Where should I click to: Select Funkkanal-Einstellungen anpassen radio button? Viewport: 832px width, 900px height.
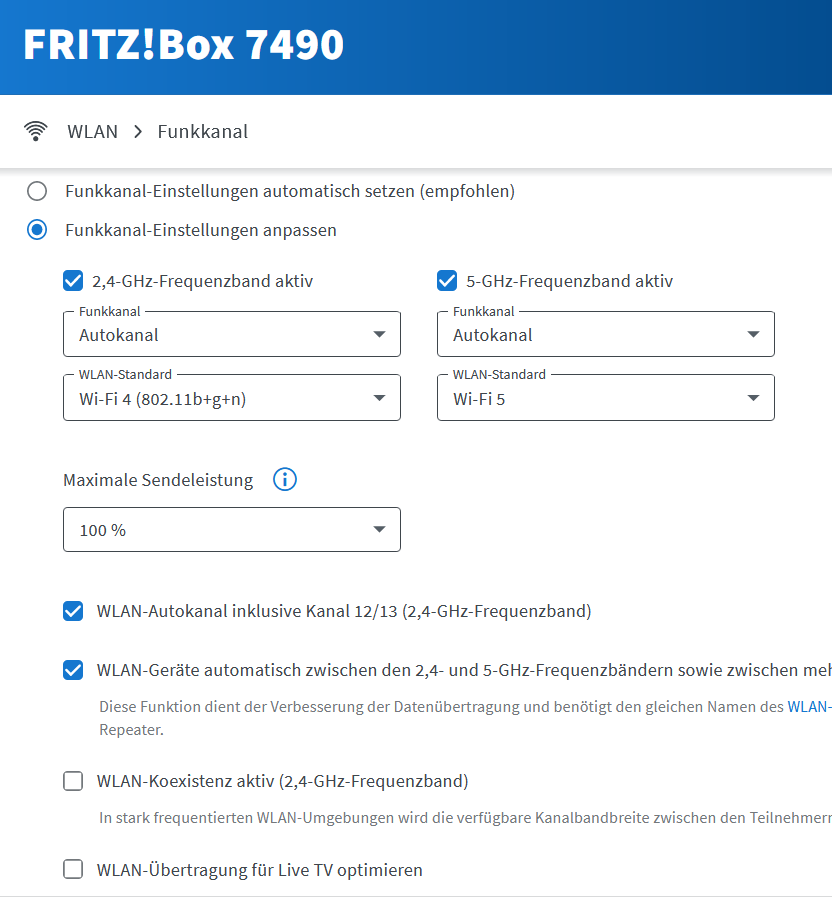(37, 230)
